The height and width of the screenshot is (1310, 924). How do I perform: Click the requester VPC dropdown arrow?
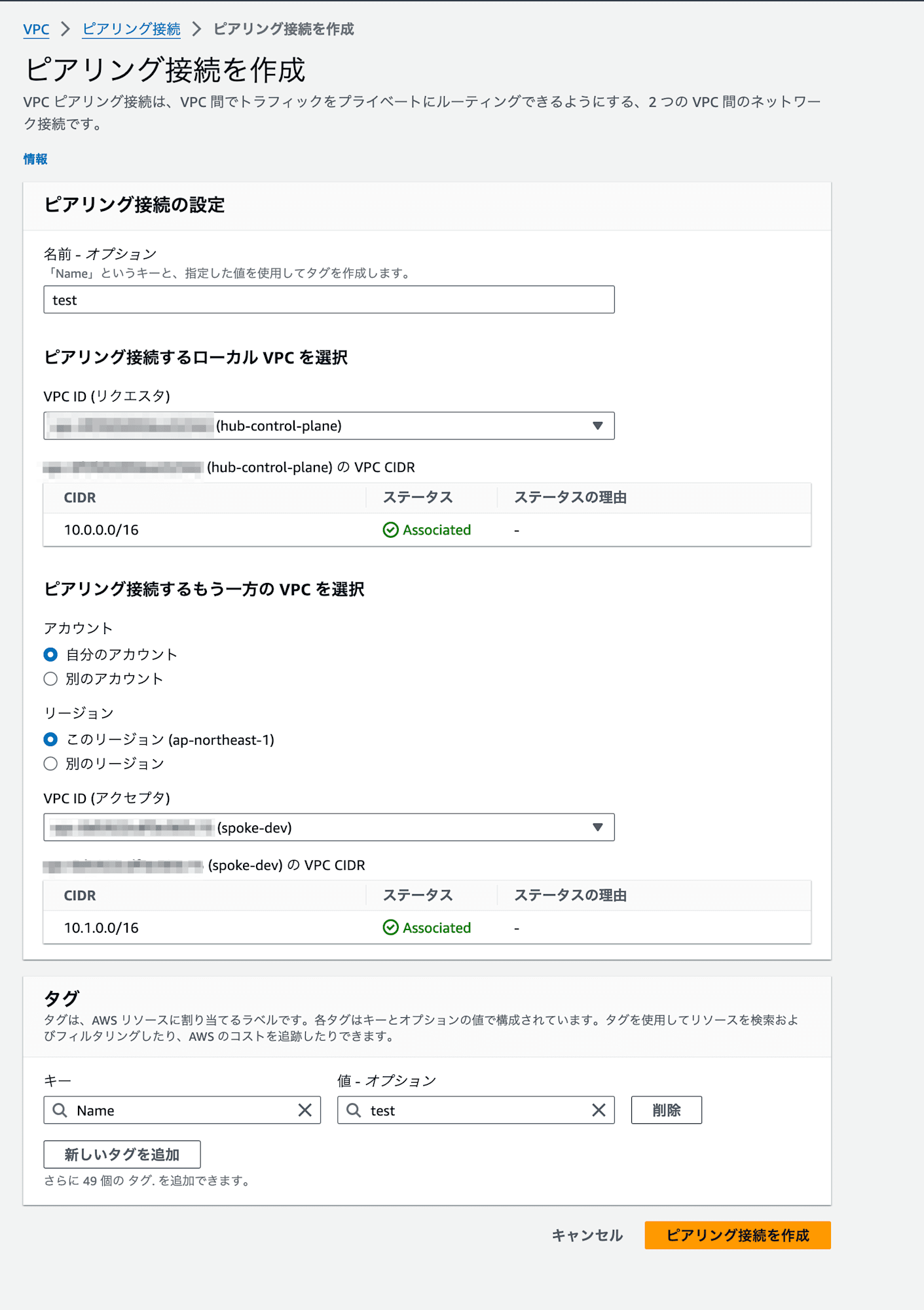[x=597, y=426]
